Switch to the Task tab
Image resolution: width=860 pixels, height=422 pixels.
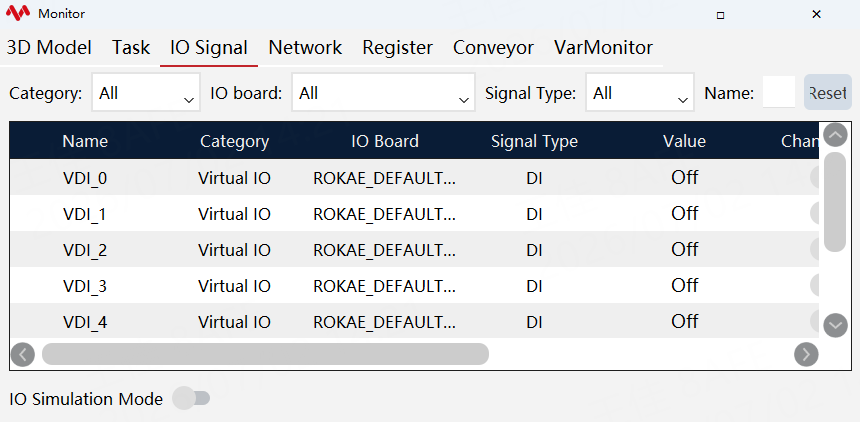[x=131, y=48]
